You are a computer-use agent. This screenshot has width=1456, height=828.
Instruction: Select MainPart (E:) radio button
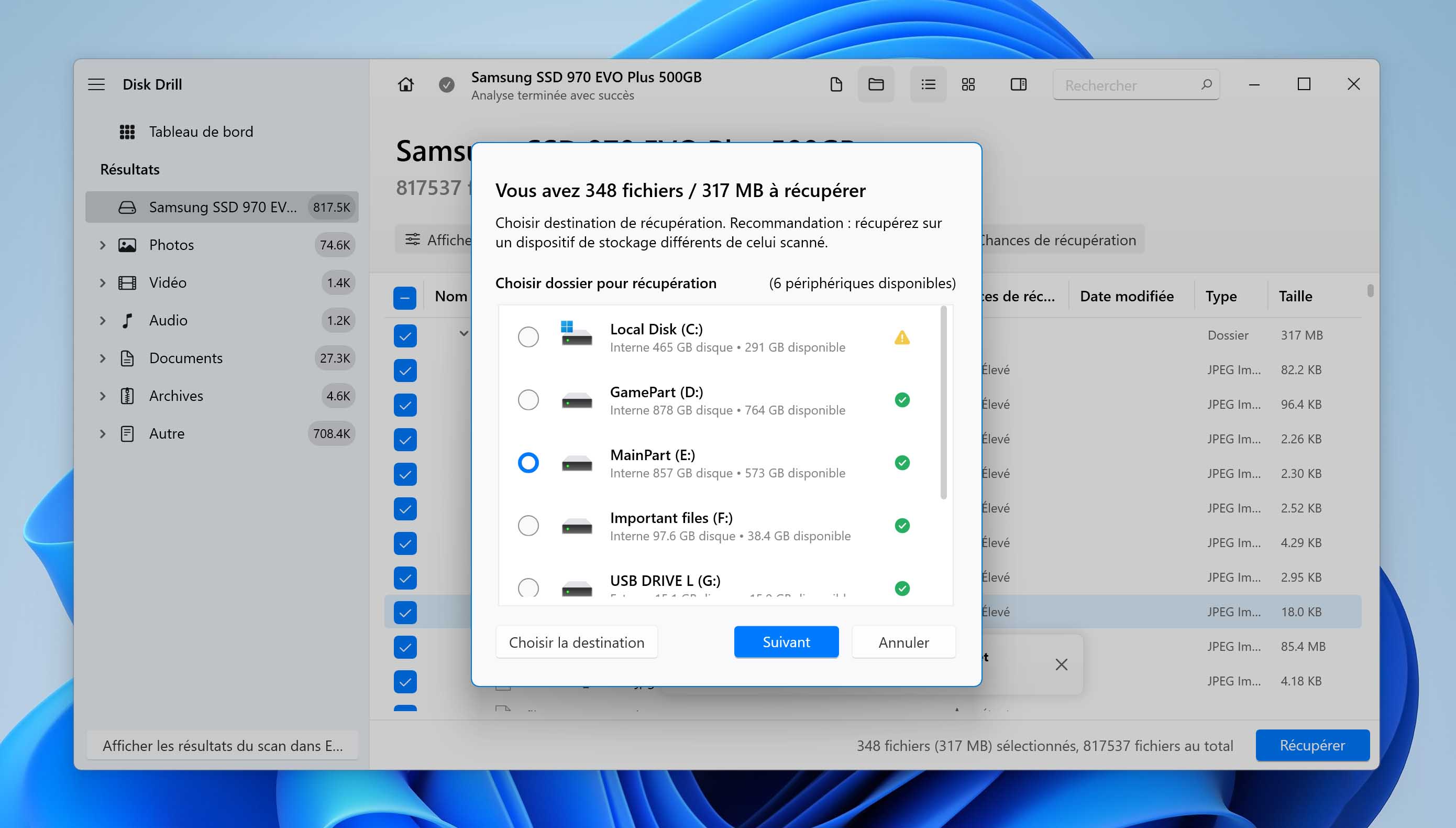[x=528, y=463]
